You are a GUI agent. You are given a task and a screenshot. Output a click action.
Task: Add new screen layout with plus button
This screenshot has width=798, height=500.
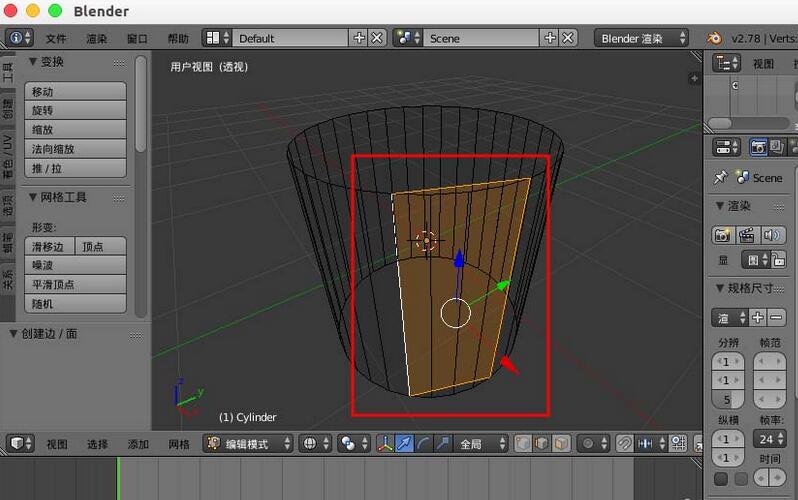point(359,38)
